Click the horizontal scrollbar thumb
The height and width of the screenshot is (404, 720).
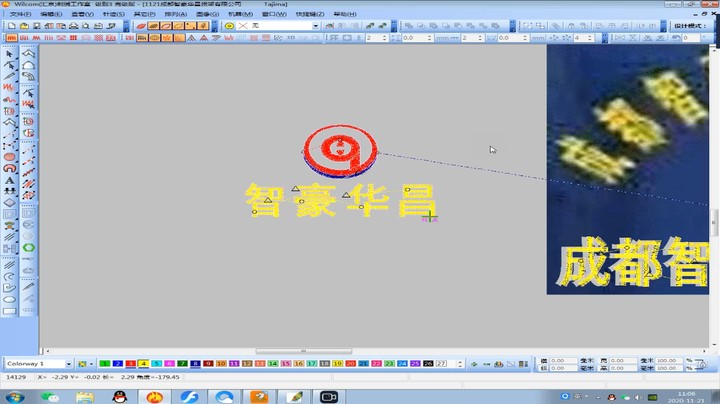coord(304,351)
